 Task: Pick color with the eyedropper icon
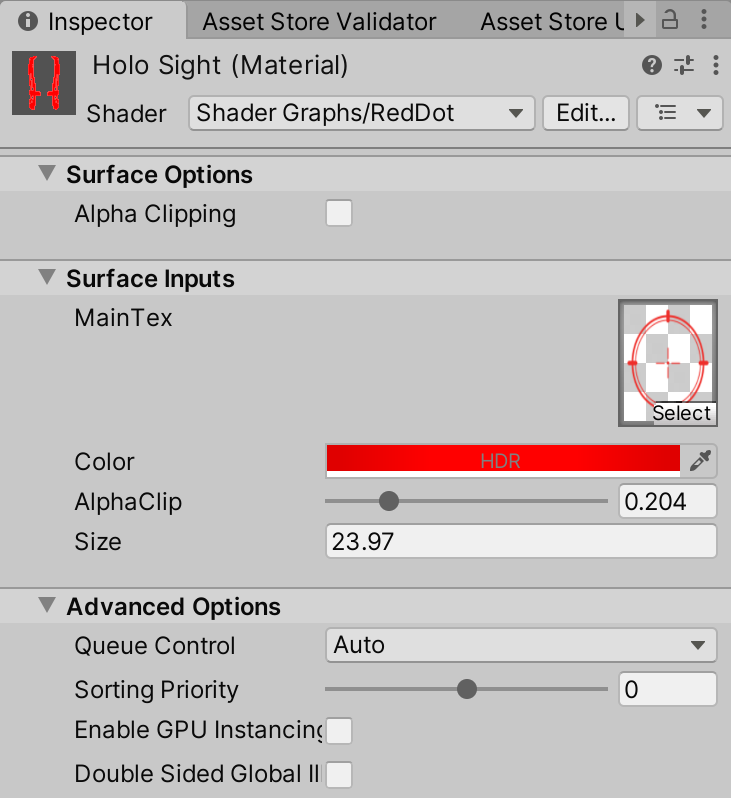702,461
